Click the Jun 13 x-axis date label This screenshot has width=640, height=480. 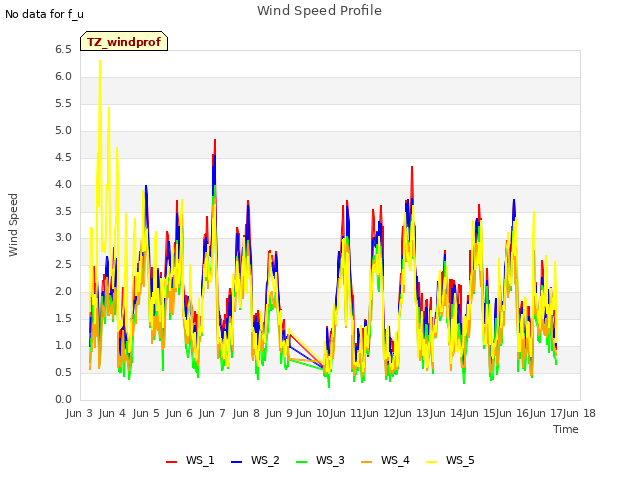[412, 413]
